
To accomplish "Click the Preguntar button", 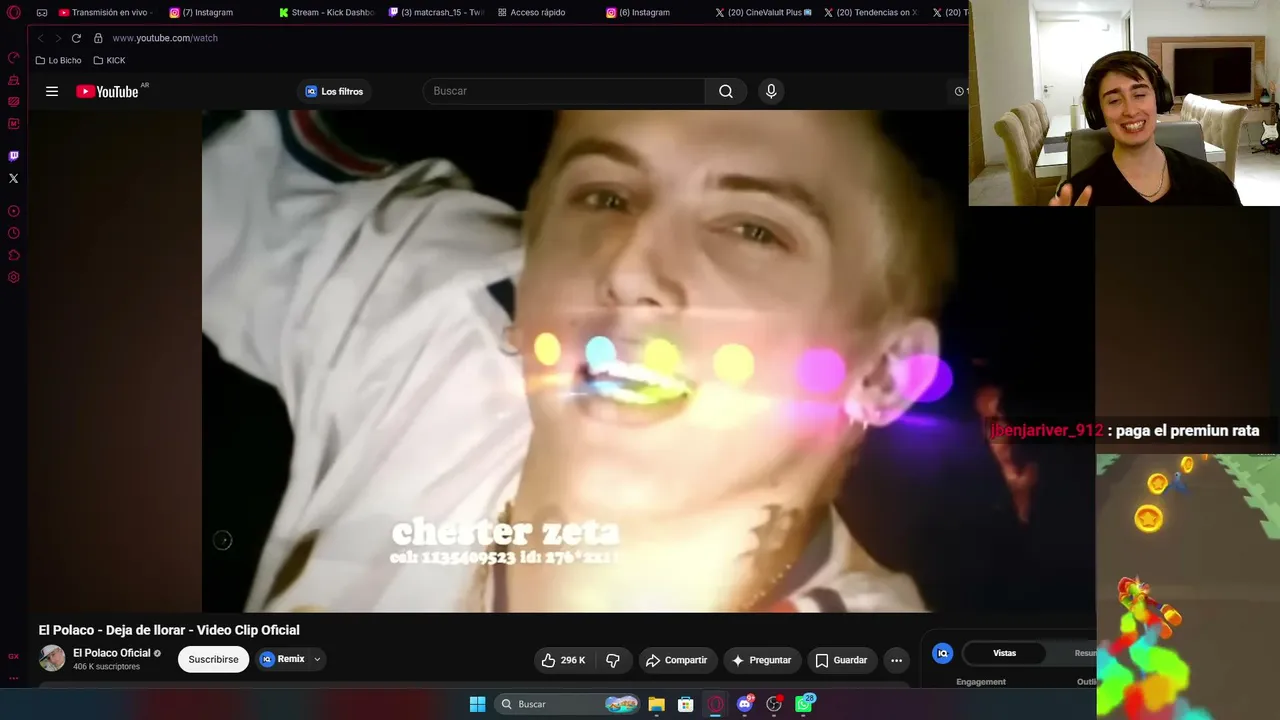I will tap(761, 660).
